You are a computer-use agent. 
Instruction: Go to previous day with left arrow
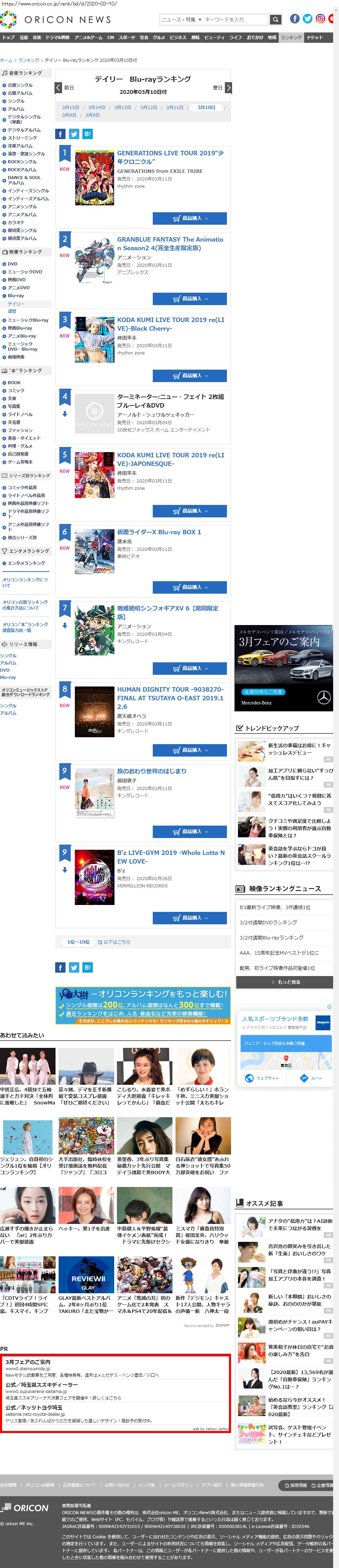(58, 88)
